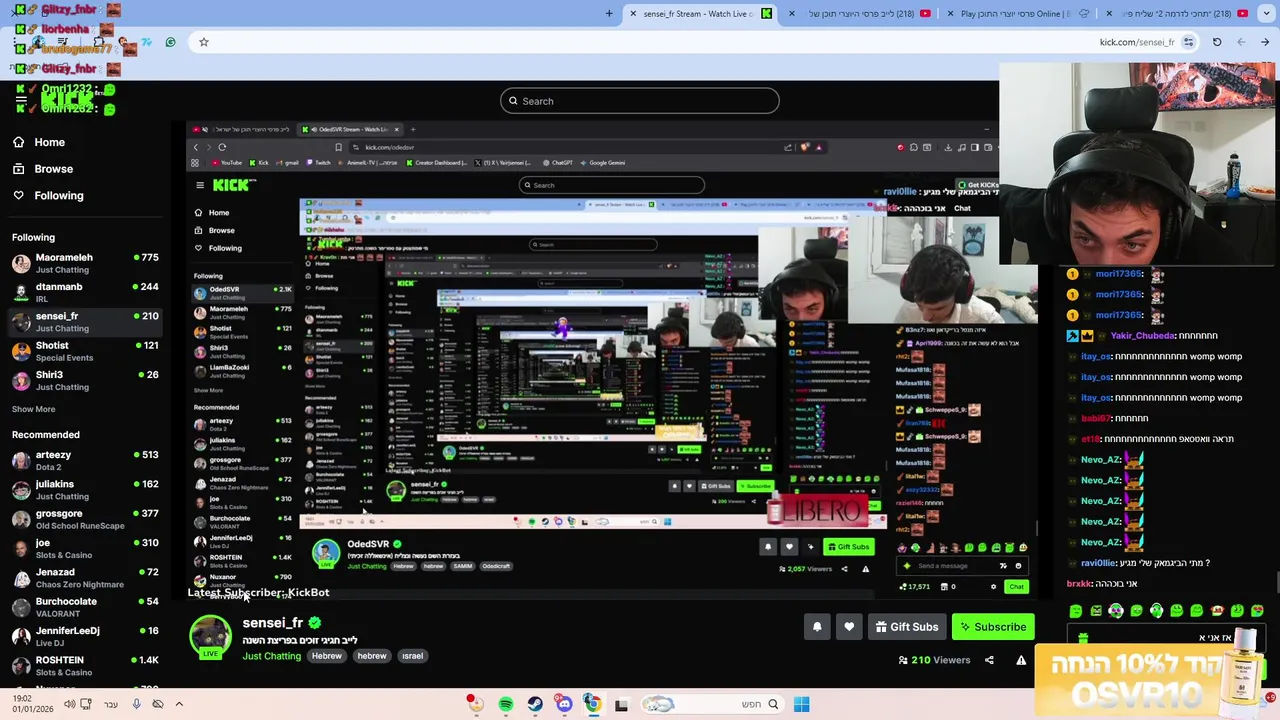
Task: Click green extension icon in browser toolbar
Action: point(170,42)
